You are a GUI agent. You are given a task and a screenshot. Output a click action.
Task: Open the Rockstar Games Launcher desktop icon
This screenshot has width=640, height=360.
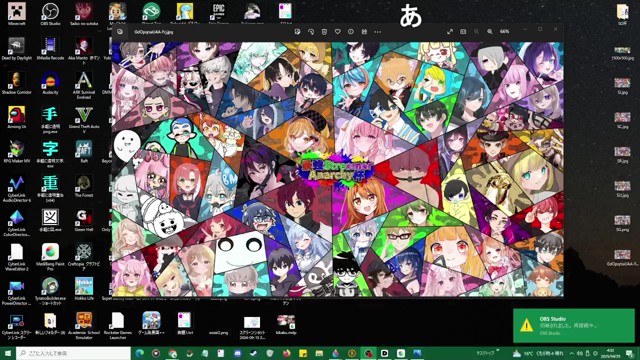pos(118,325)
